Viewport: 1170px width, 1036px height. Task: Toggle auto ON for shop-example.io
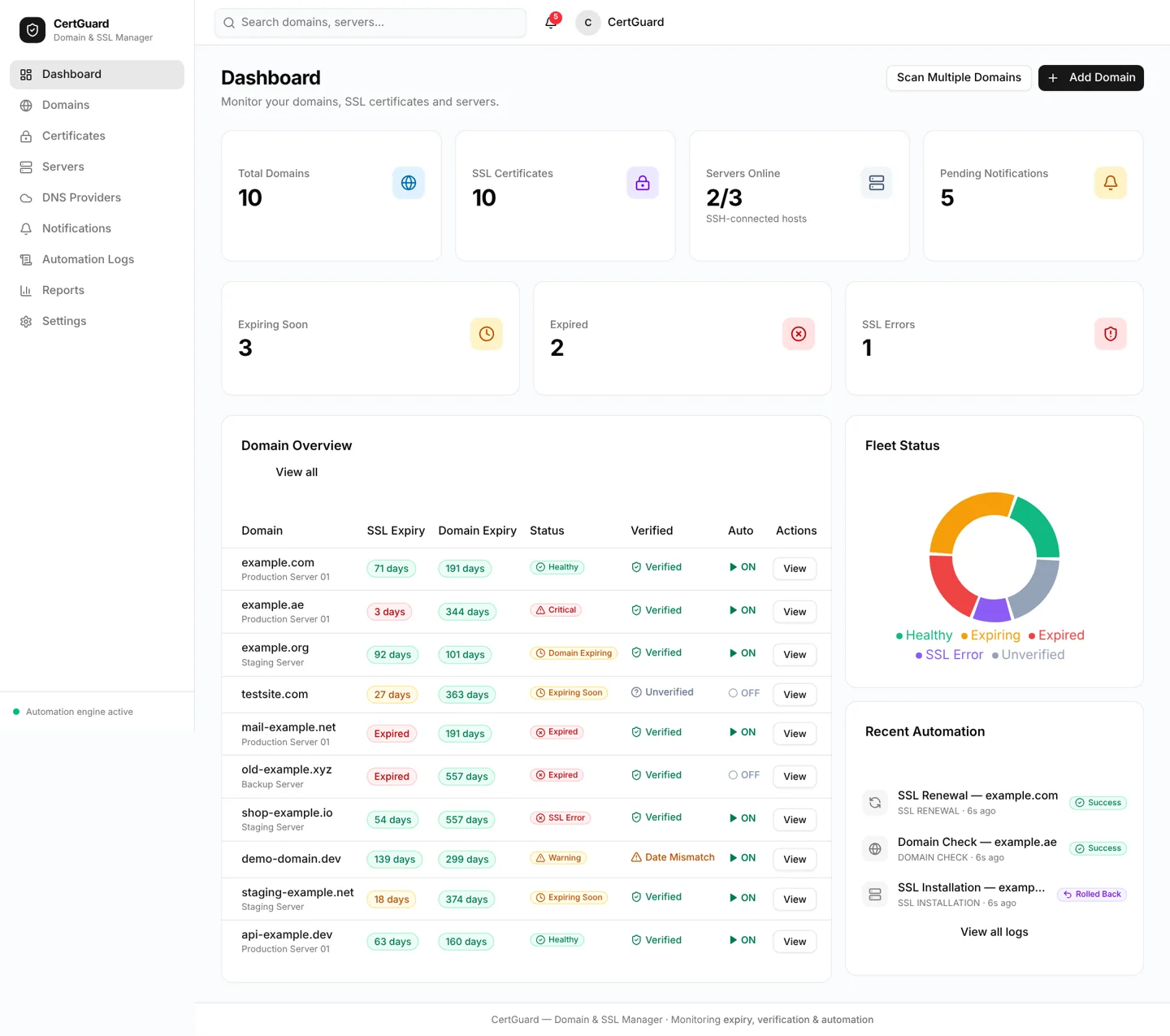point(743,818)
